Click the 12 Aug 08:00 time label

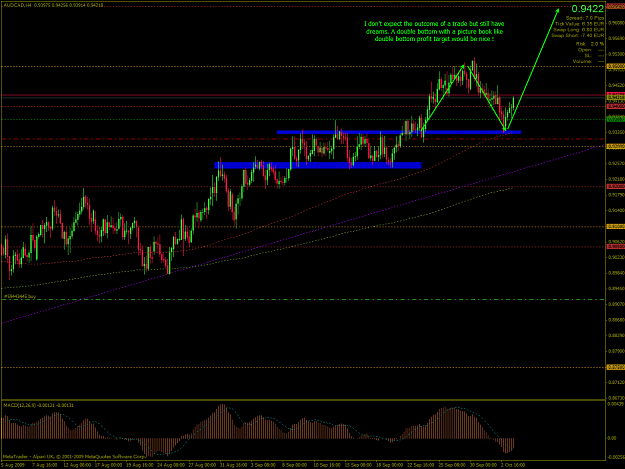[x=76, y=465]
